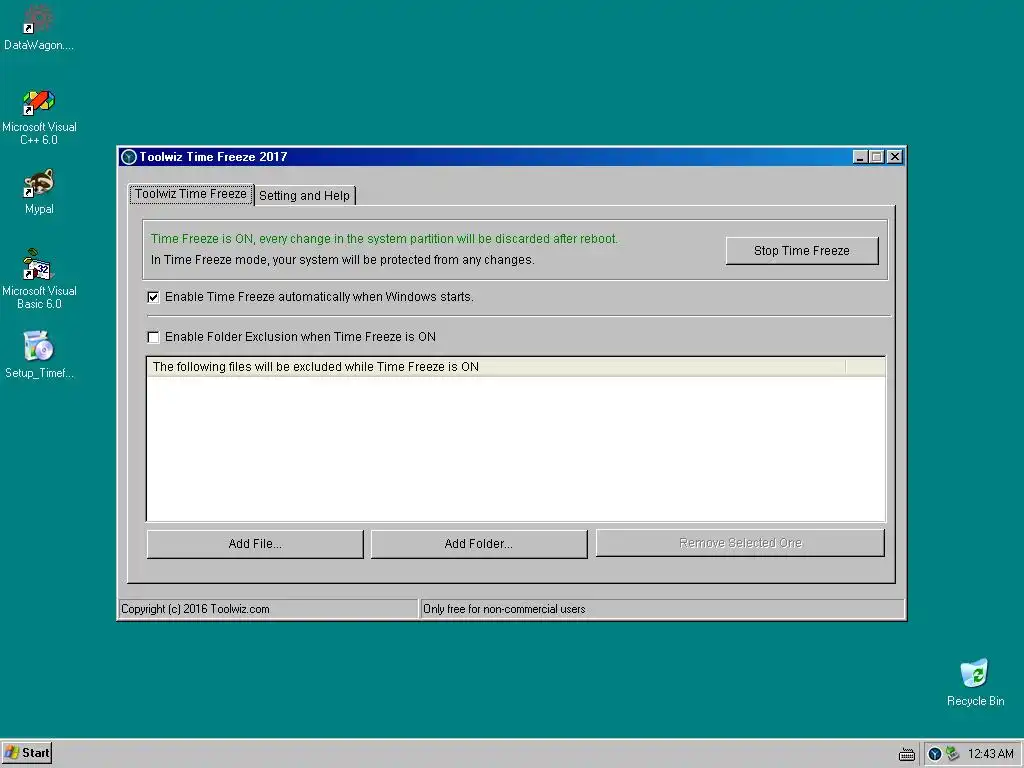The width and height of the screenshot is (1024, 768).
Task: Click the keyboard icon in the taskbar
Action: [906, 754]
